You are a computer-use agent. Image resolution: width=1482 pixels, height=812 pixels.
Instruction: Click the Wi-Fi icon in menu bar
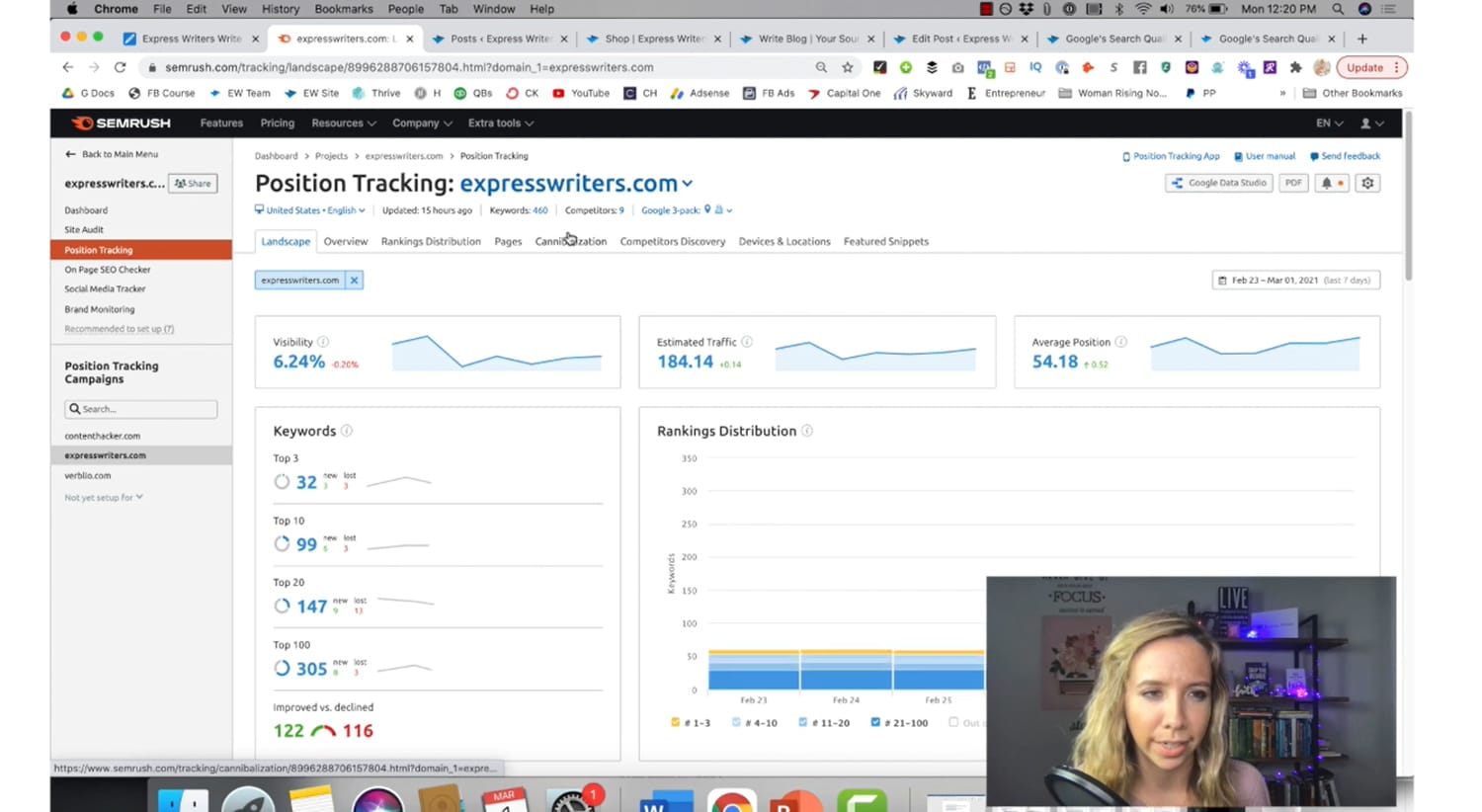[1143, 9]
